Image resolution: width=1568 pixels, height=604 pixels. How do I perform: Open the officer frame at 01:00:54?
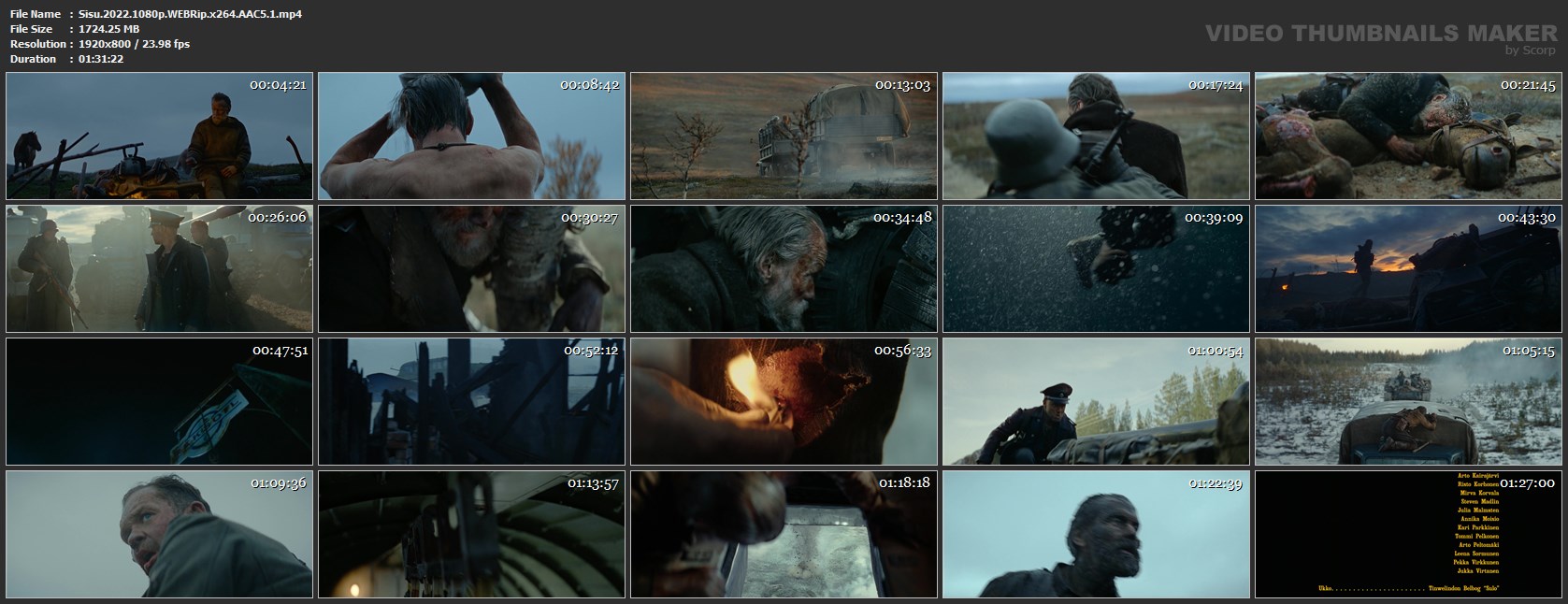click(x=1096, y=402)
